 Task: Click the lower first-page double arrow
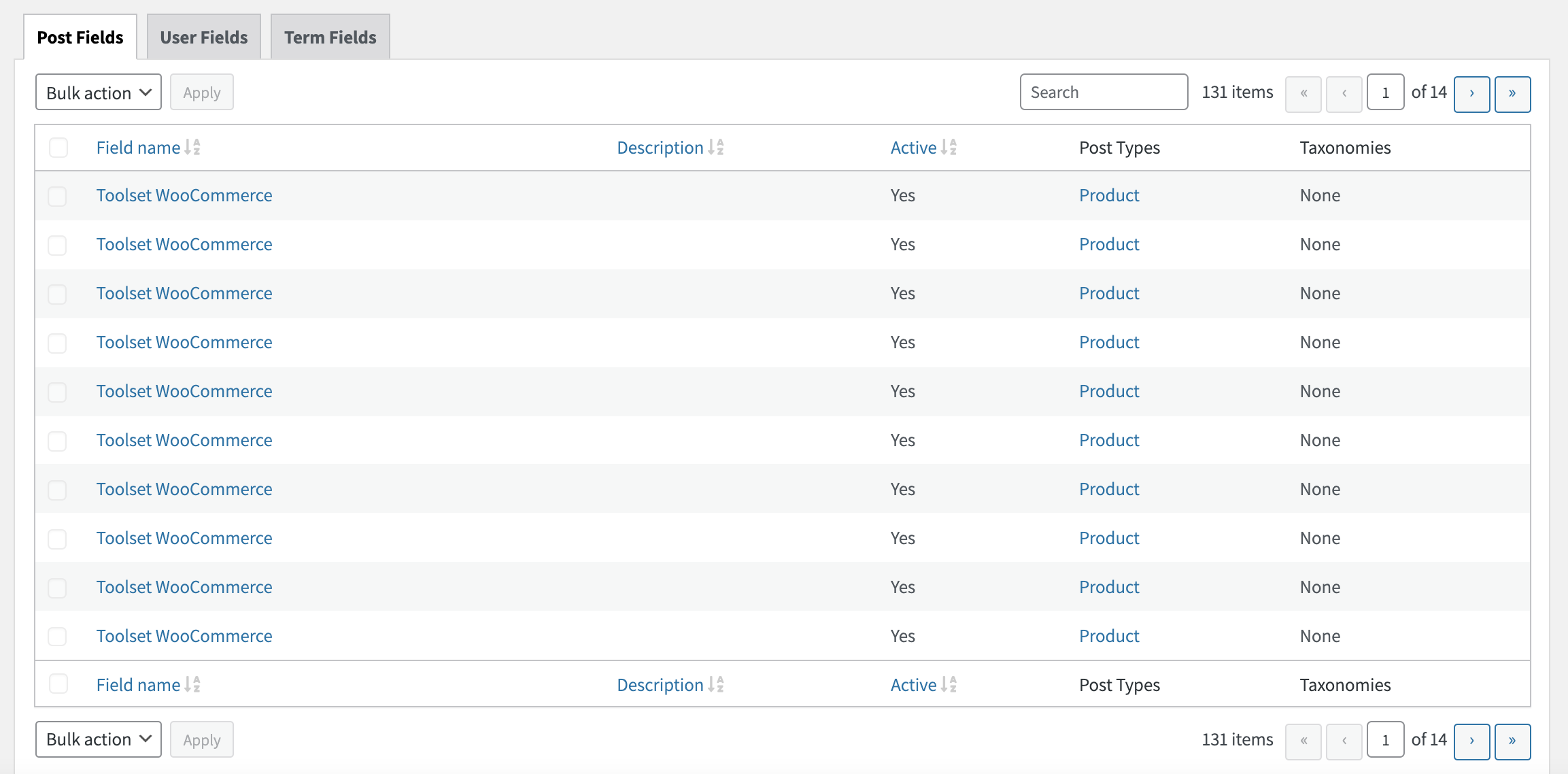[x=1303, y=741]
